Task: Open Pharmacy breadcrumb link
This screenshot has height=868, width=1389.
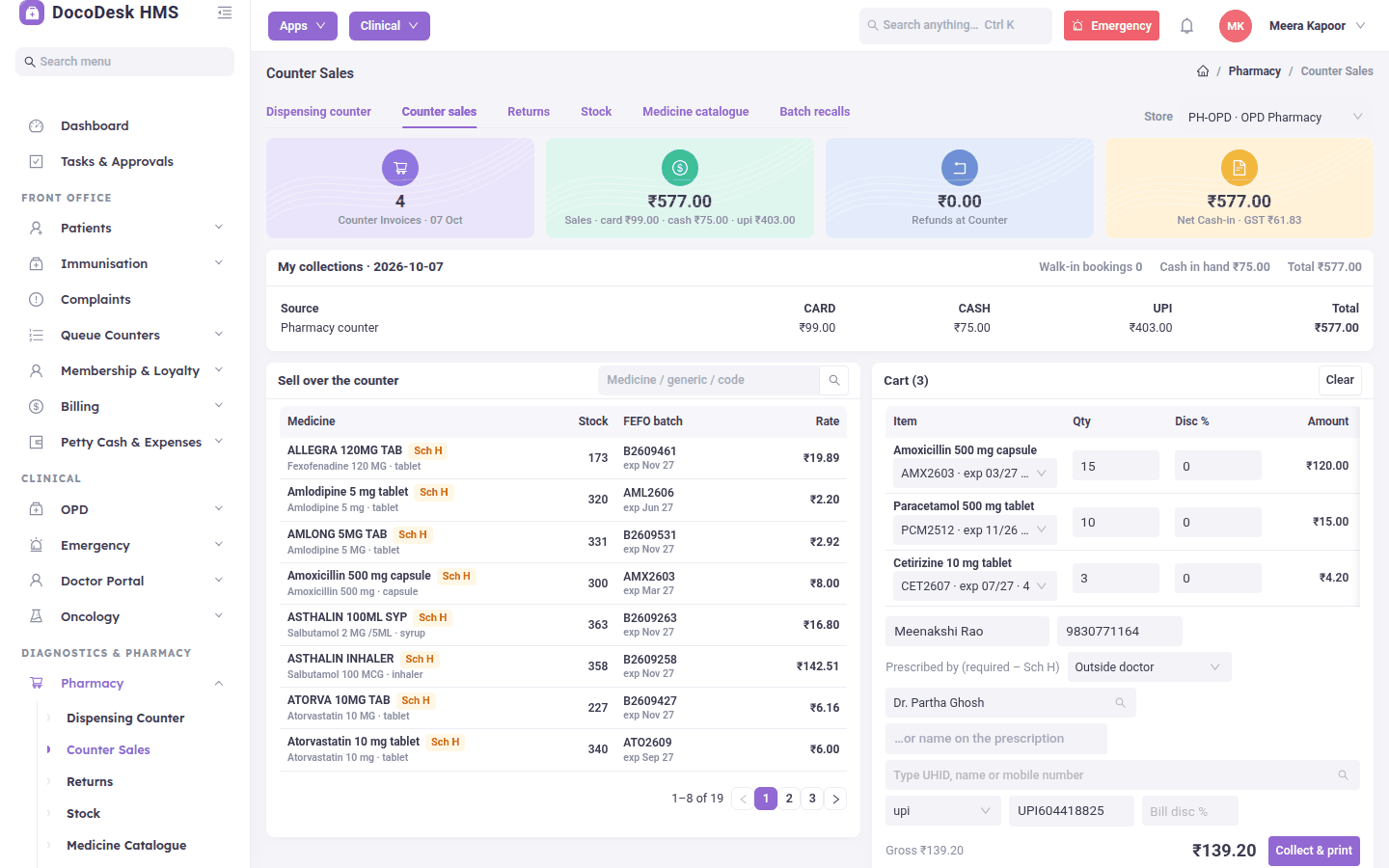Action: pyautogui.click(x=1254, y=71)
